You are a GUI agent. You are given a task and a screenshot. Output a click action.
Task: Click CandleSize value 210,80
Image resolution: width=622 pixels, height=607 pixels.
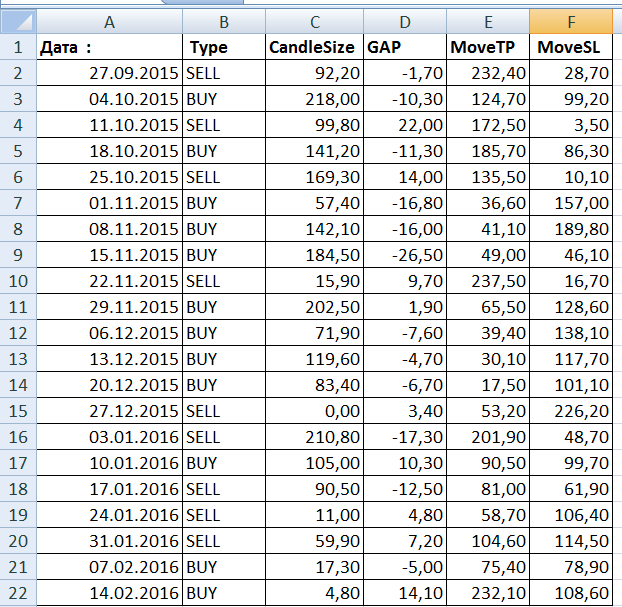click(314, 437)
